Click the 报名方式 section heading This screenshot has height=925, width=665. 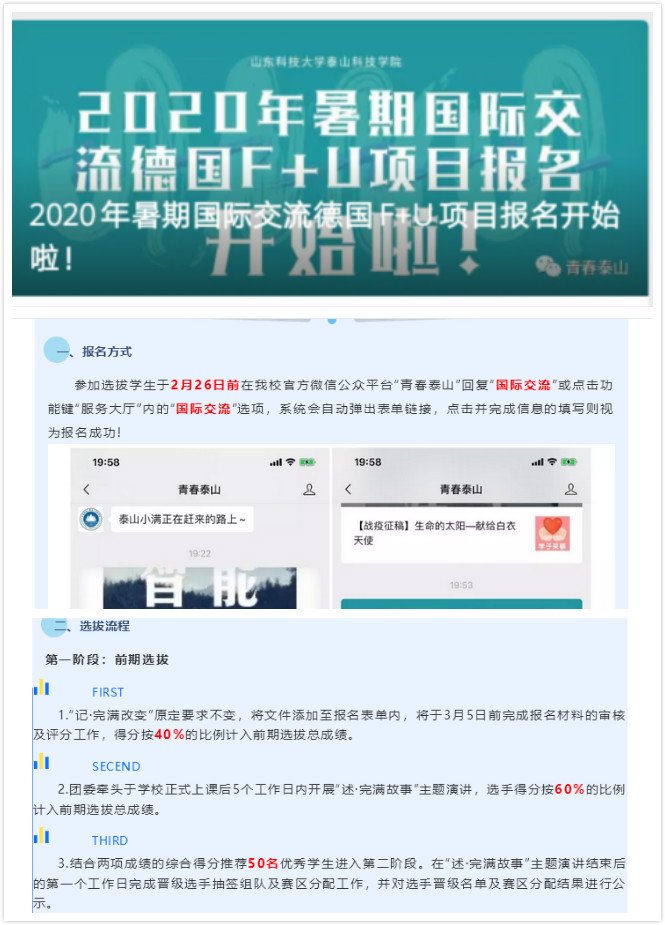coord(107,352)
